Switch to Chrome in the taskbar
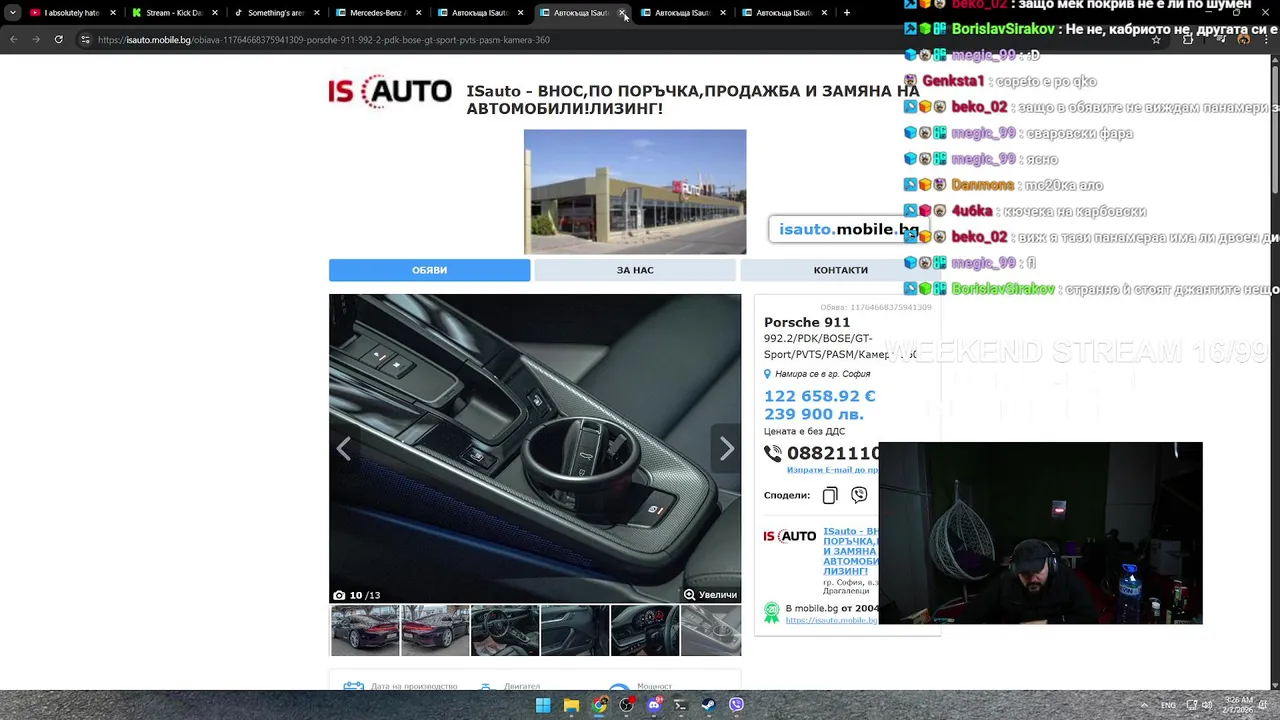The height and width of the screenshot is (720, 1280). point(599,705)
